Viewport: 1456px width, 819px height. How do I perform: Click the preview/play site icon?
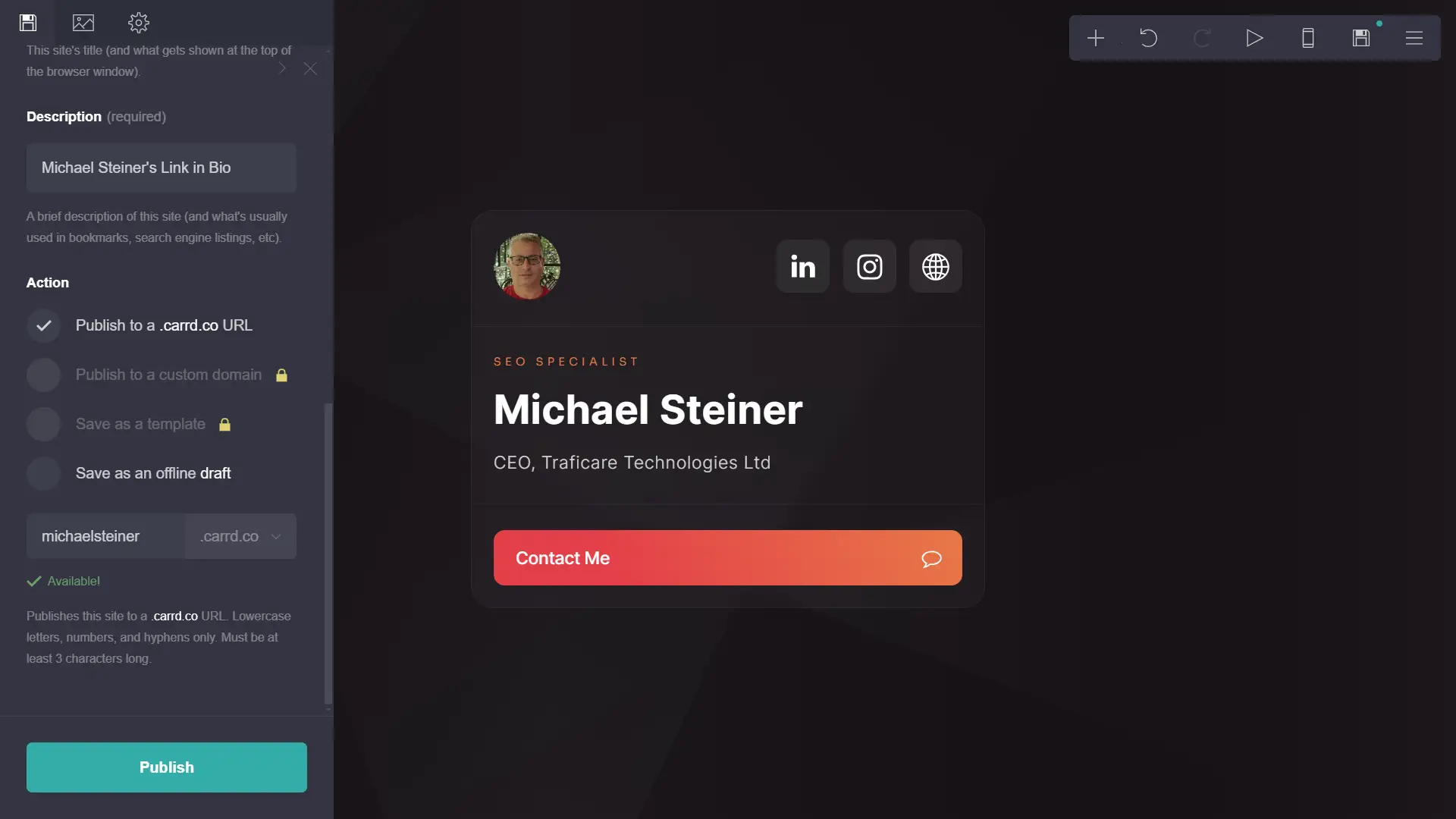1254,37
